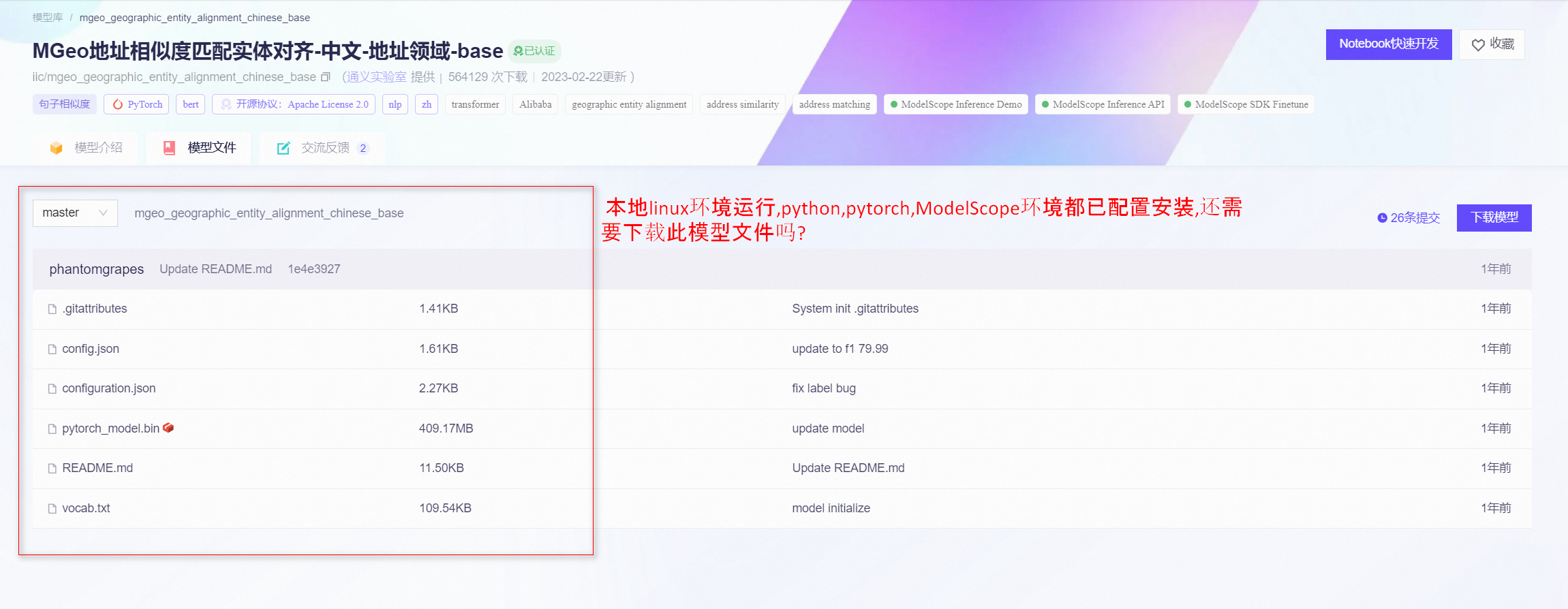Click the edit icon on 交流反馈 tab
Viewport: 1568px width, 609px height.
coord(283,148)
